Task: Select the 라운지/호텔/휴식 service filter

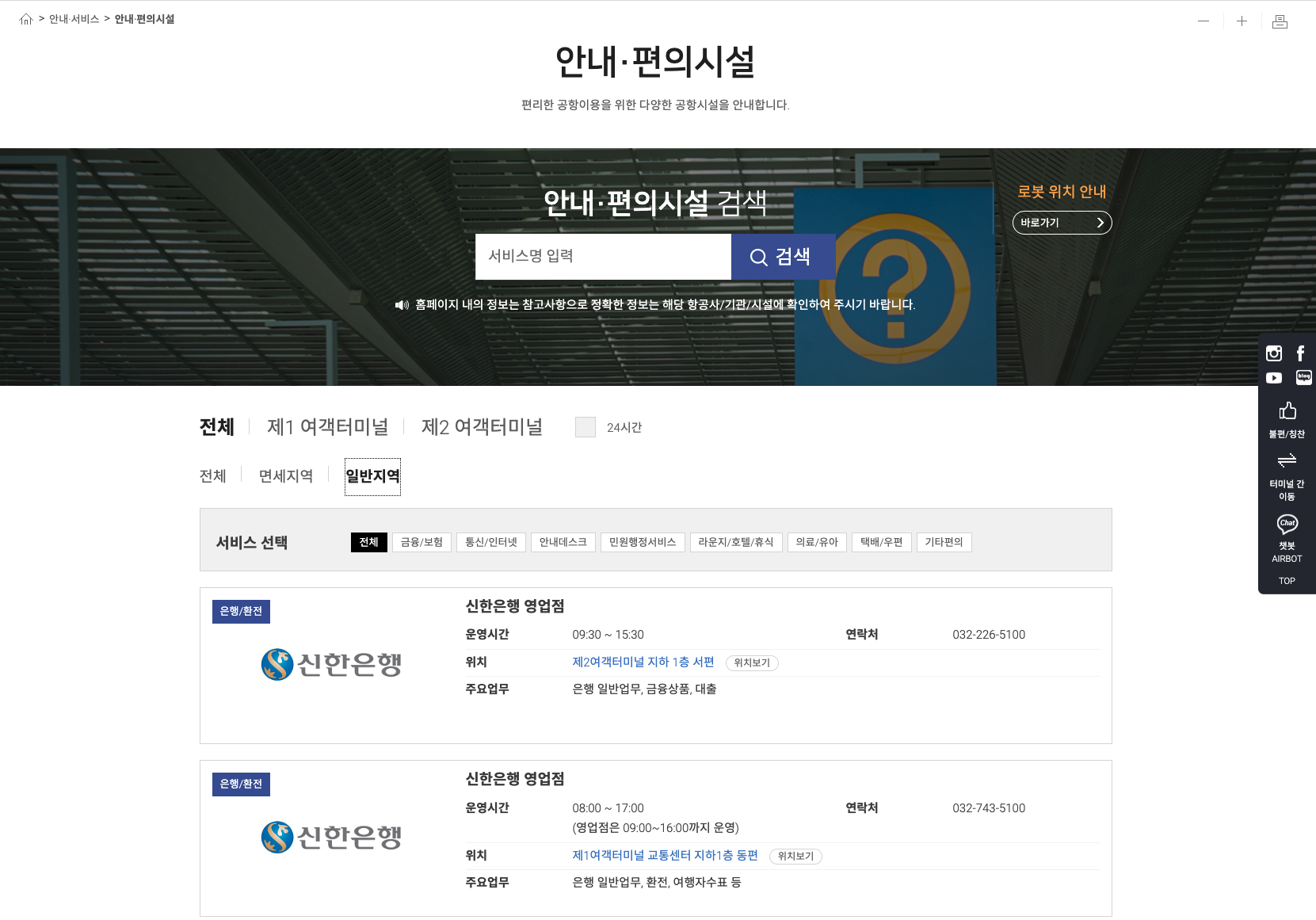Action: pyautogui.click(x=735, y=542)
